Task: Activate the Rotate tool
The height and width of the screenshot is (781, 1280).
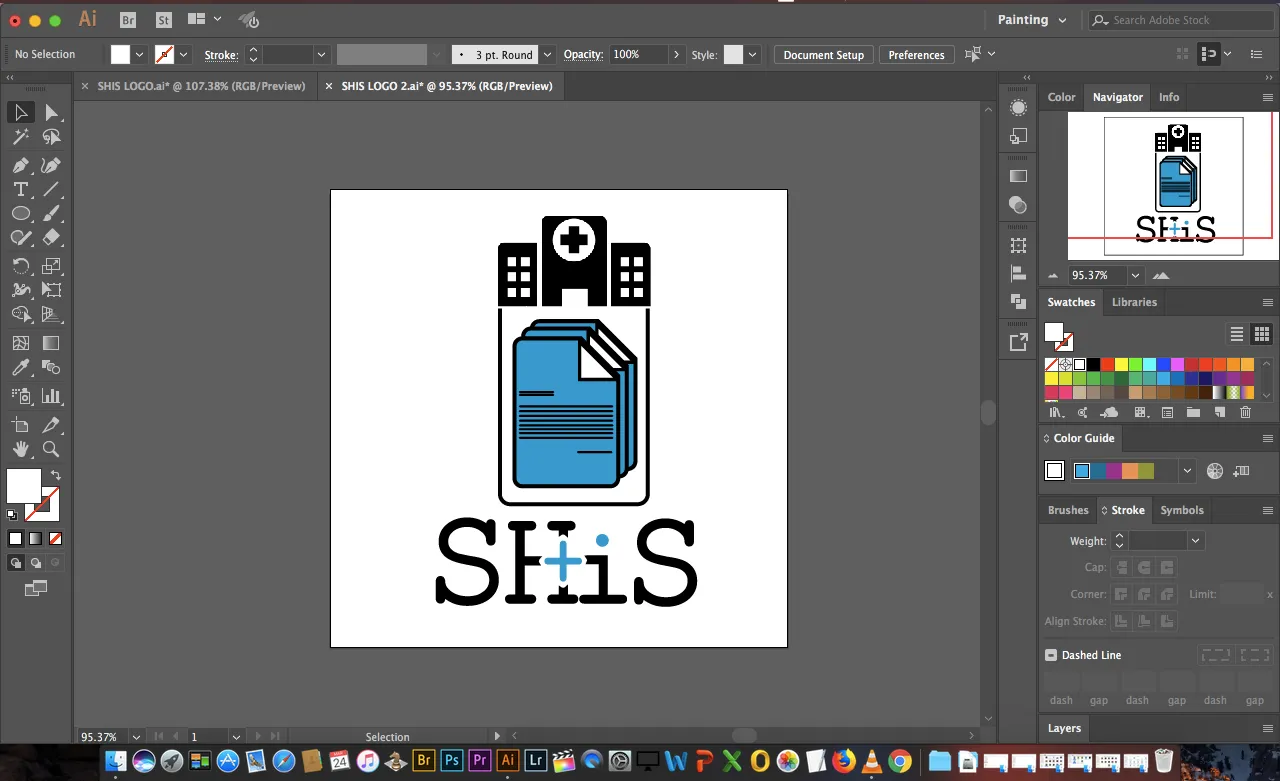Action: pyautogui.click(x=21, y=266)
